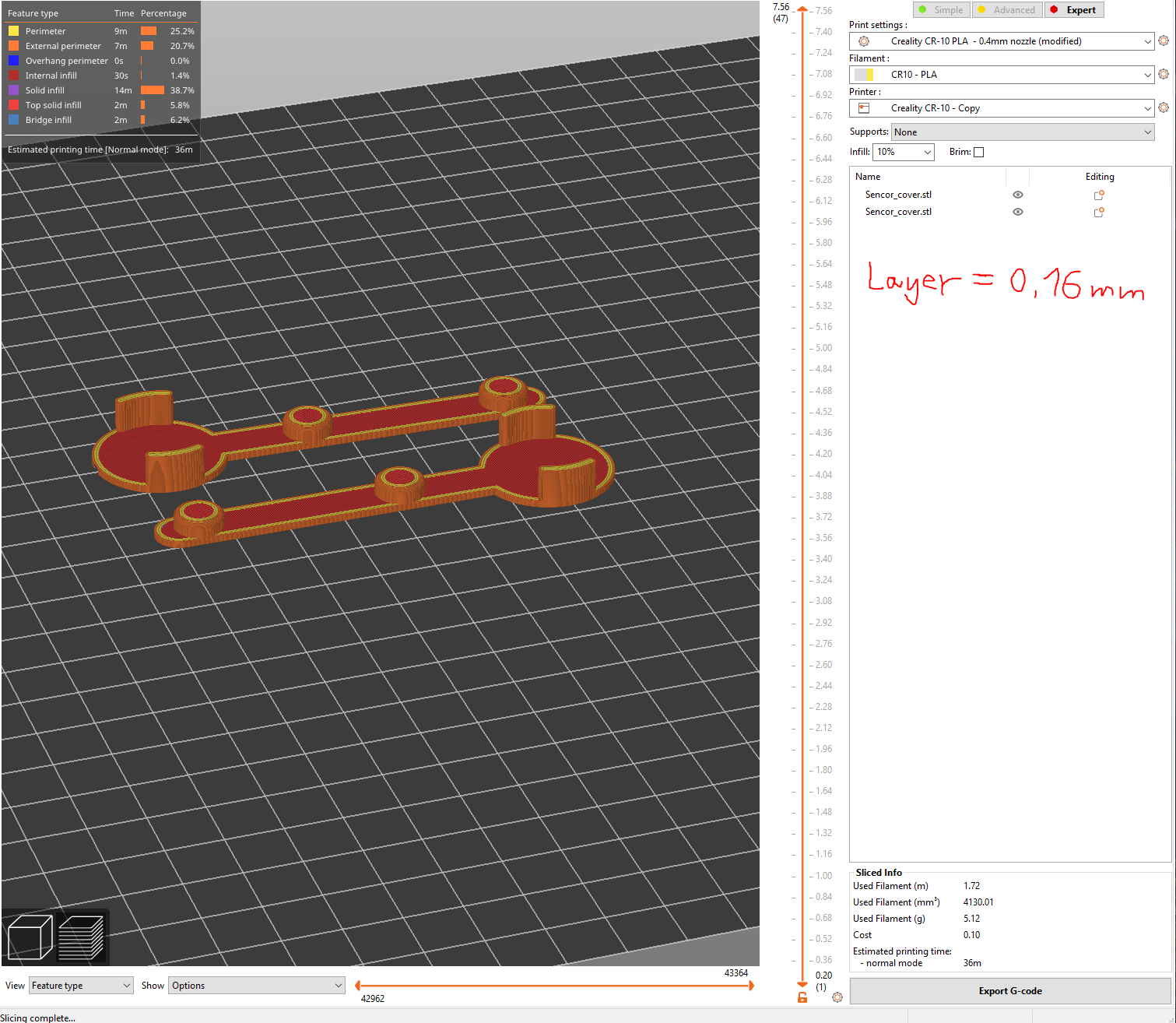Toggle Solid infill visibility in legend
Image resolution: width=1176 pixels, height=1023 pixels.
(45, 90)
